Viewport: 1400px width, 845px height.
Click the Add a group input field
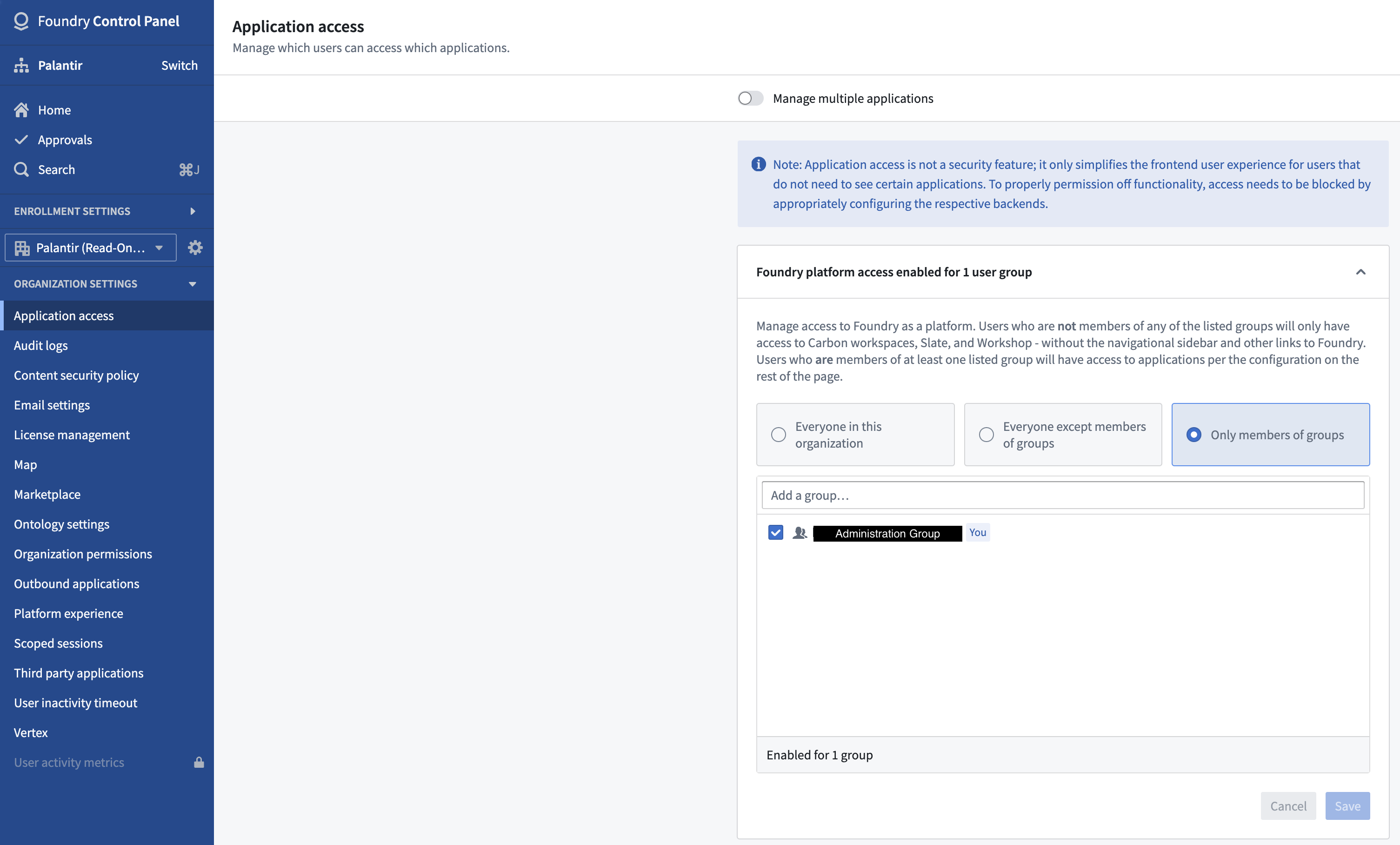coord(1062,495)
